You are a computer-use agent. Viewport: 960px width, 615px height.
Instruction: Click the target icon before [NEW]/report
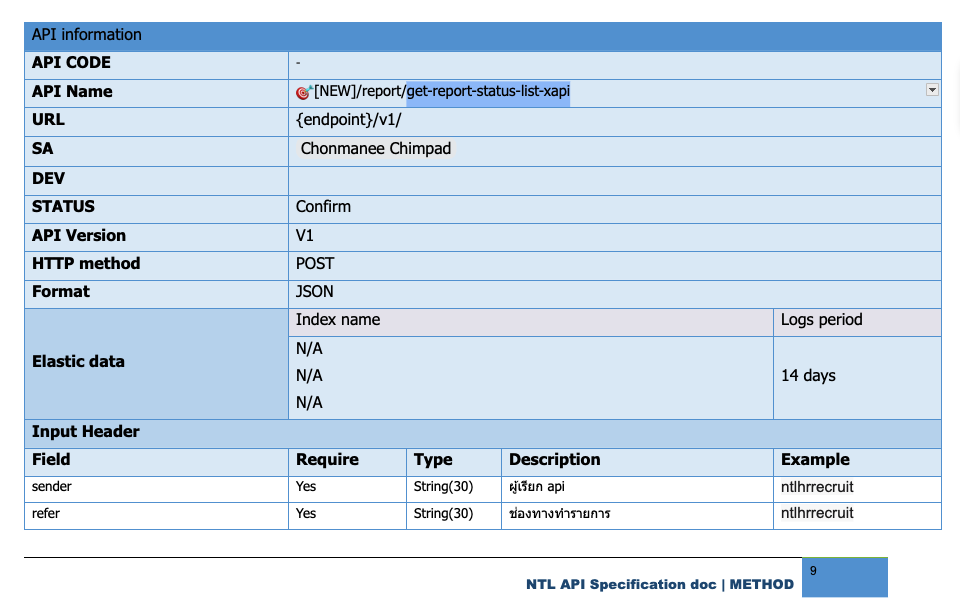(x=304, y=92)
